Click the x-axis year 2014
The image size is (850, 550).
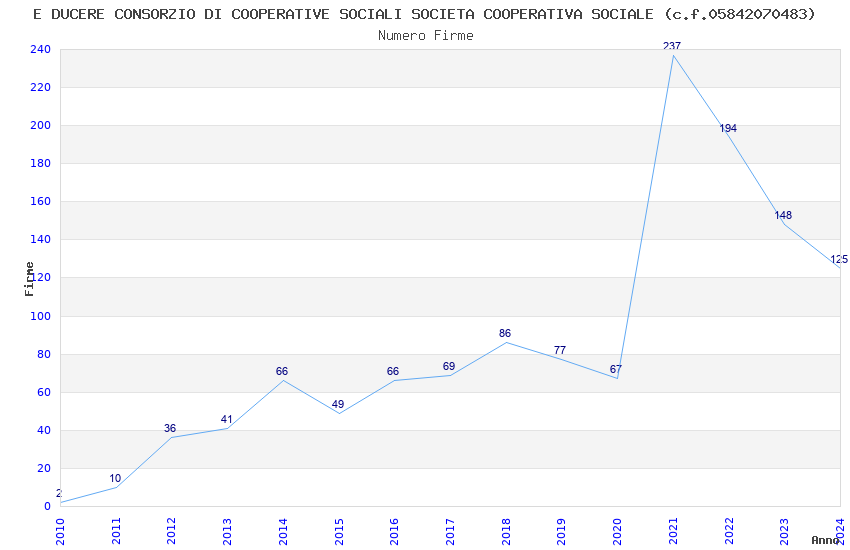284,531
